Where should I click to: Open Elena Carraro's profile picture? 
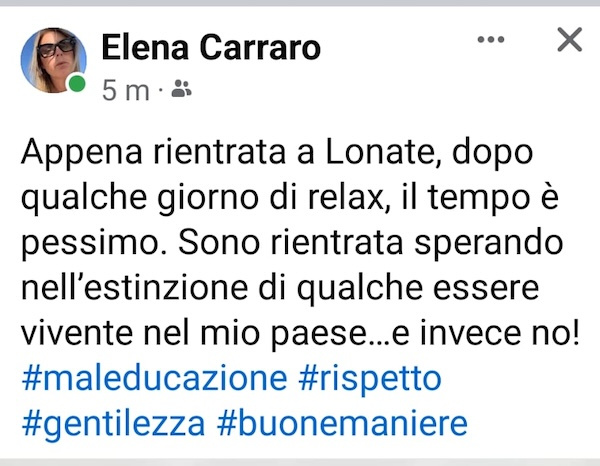click(53, 60)
